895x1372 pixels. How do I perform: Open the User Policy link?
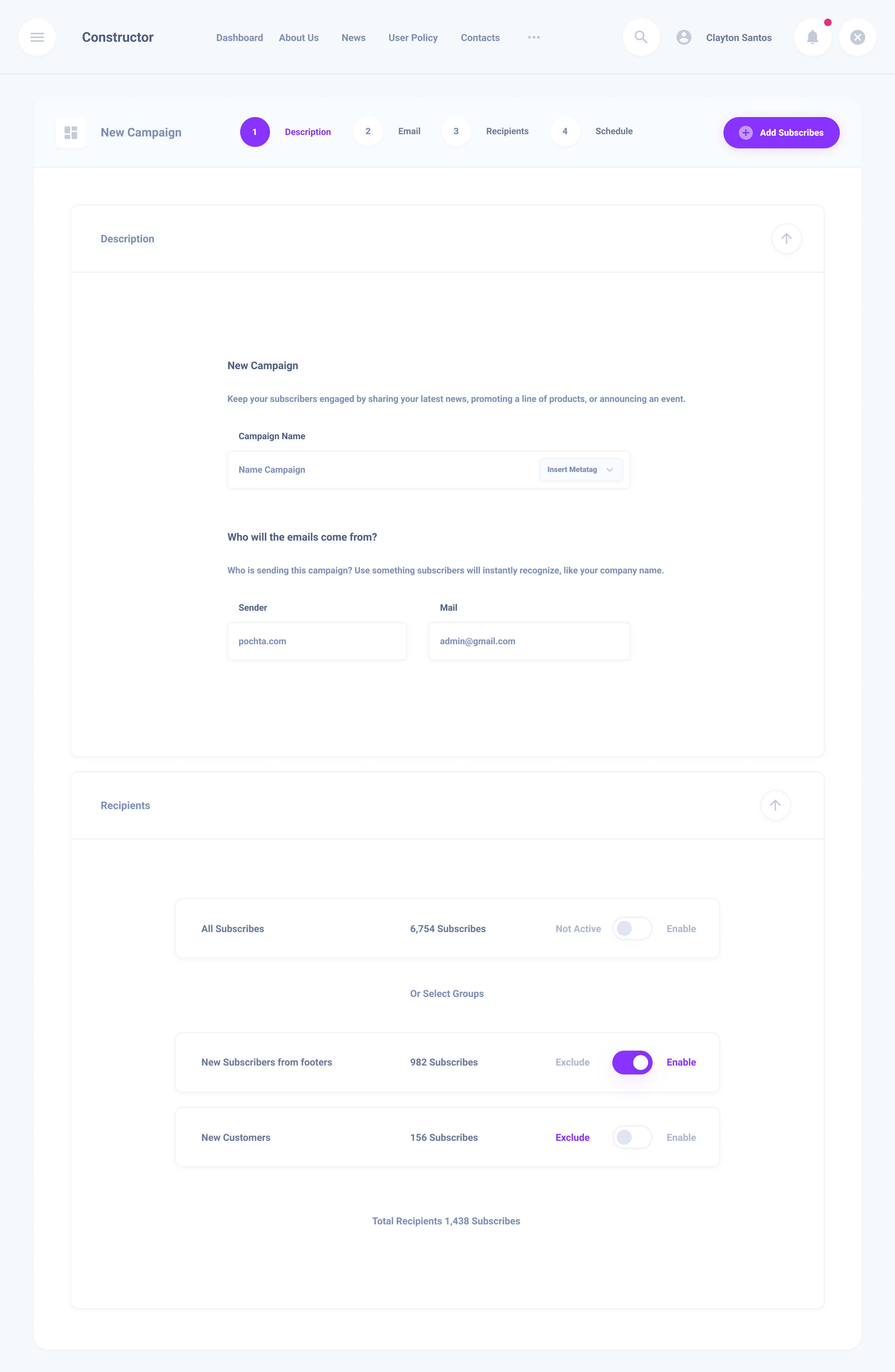(413, 38)
